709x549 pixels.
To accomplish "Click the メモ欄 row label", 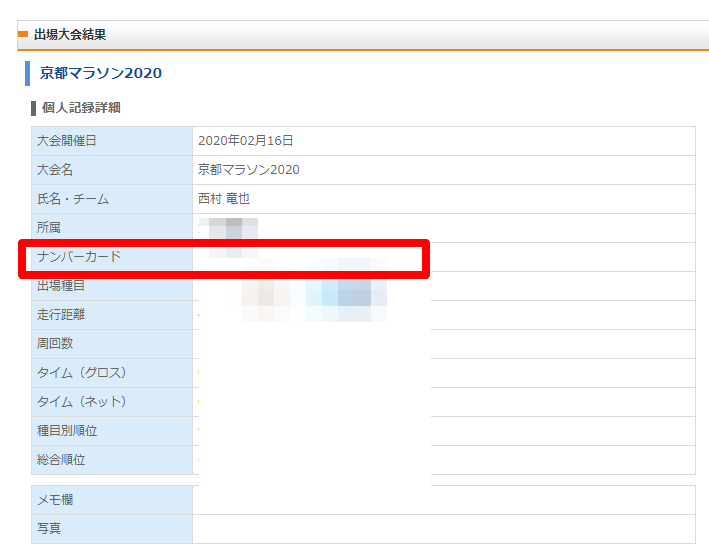I will pos(55,500).
